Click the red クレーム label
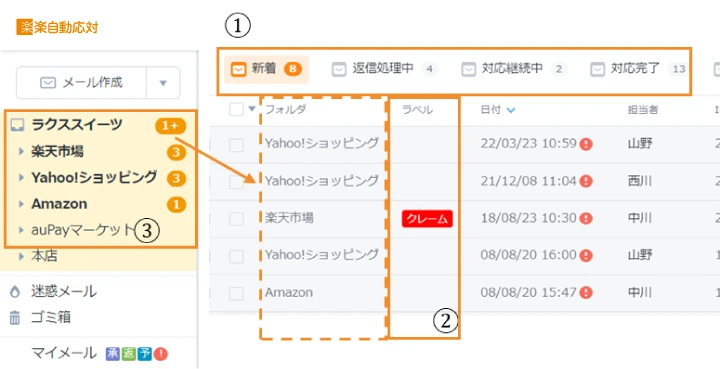721x369 pixels. (427, 219)
